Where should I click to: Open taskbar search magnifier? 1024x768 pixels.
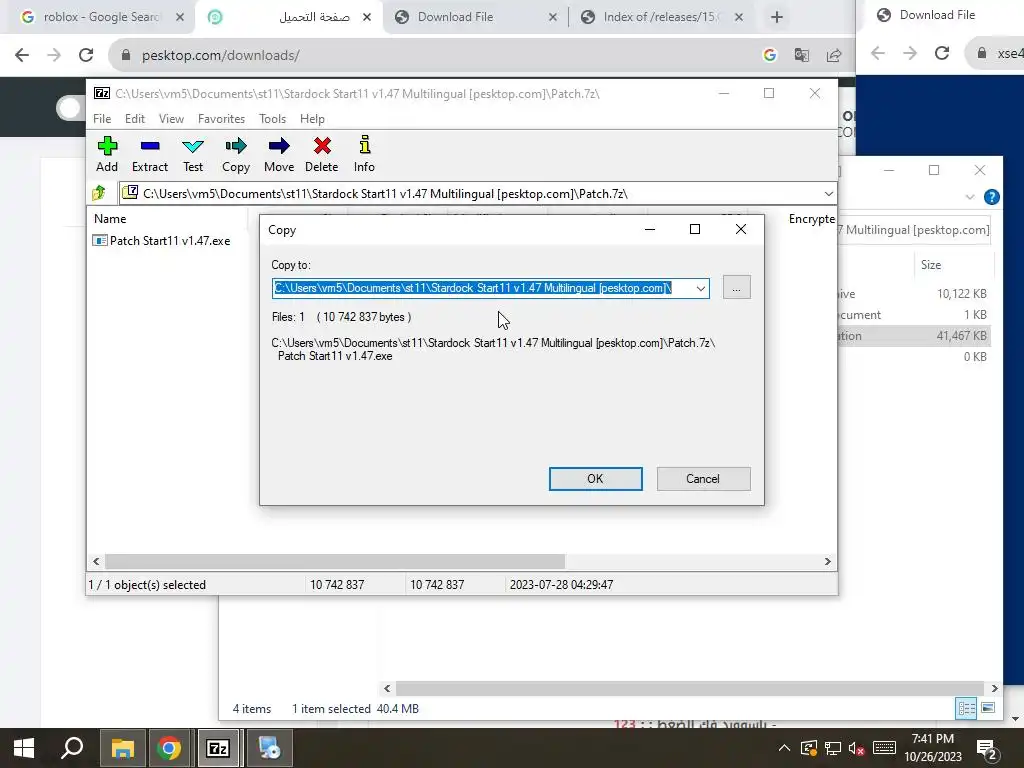[x=72, y=748]
